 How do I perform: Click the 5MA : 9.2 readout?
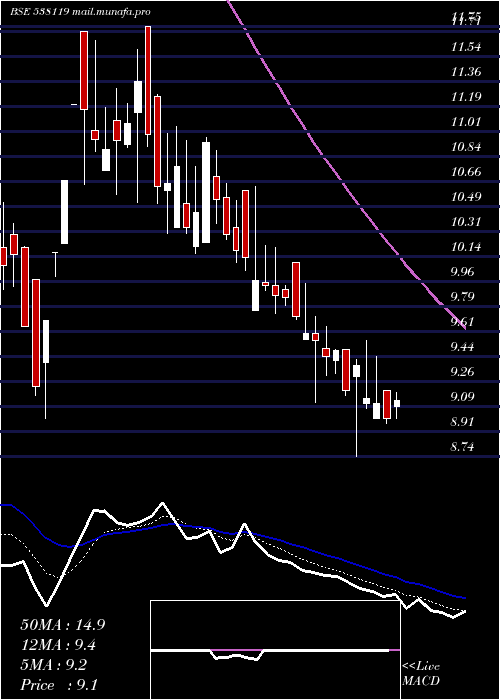54,665
